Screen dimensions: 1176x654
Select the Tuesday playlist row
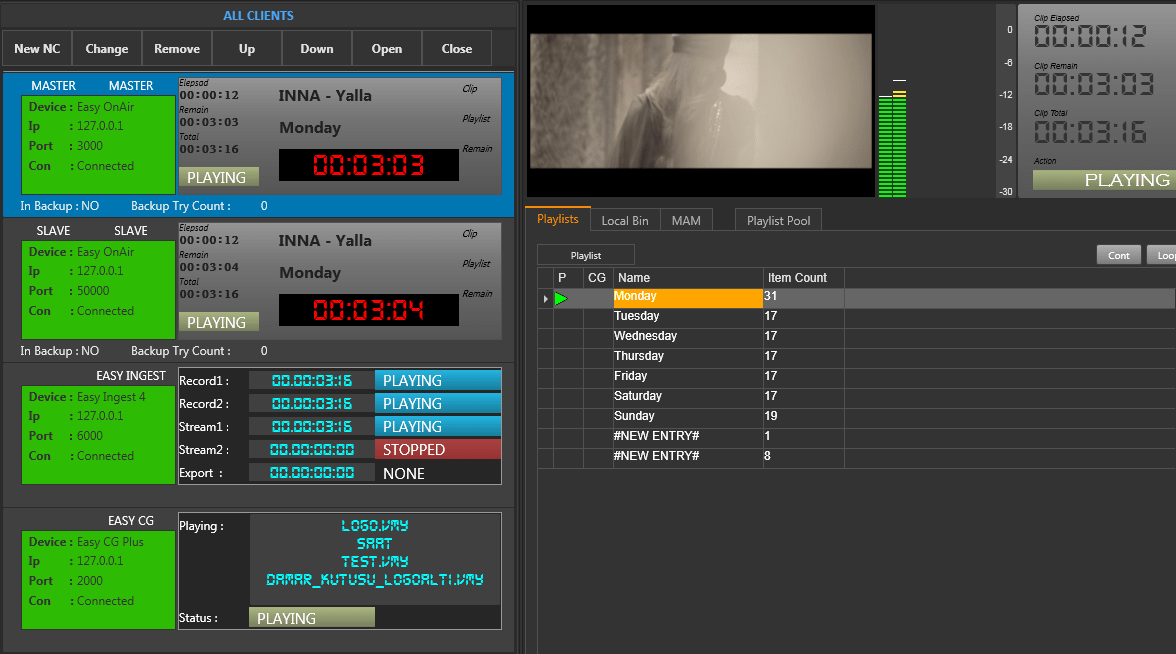[x=687, y=317]
